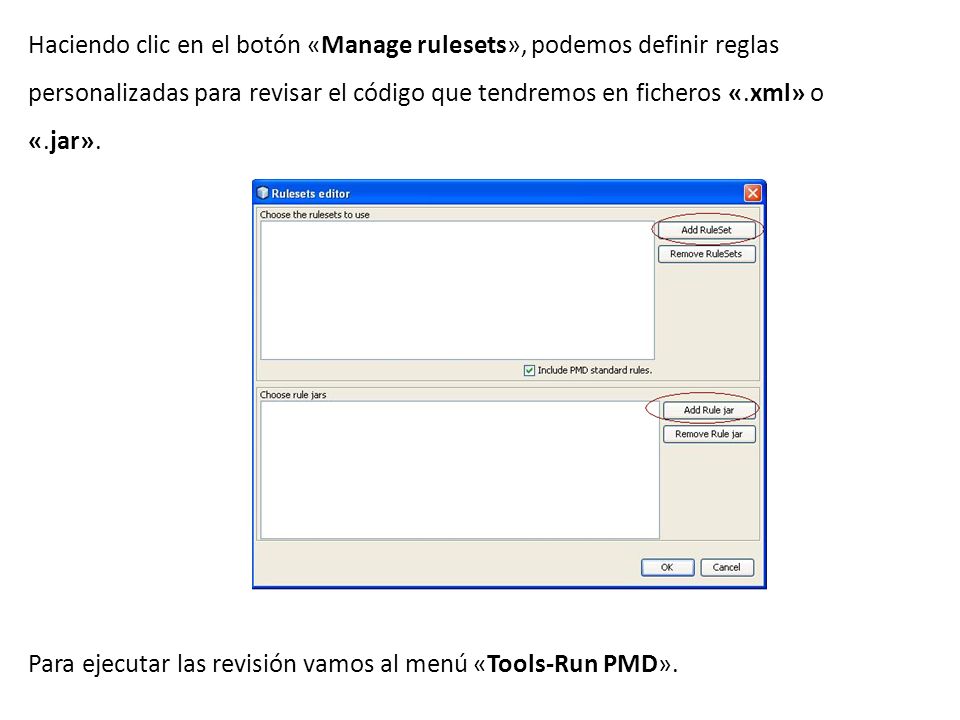Click the bold 'Manage rulesets' text

[414, 45]
